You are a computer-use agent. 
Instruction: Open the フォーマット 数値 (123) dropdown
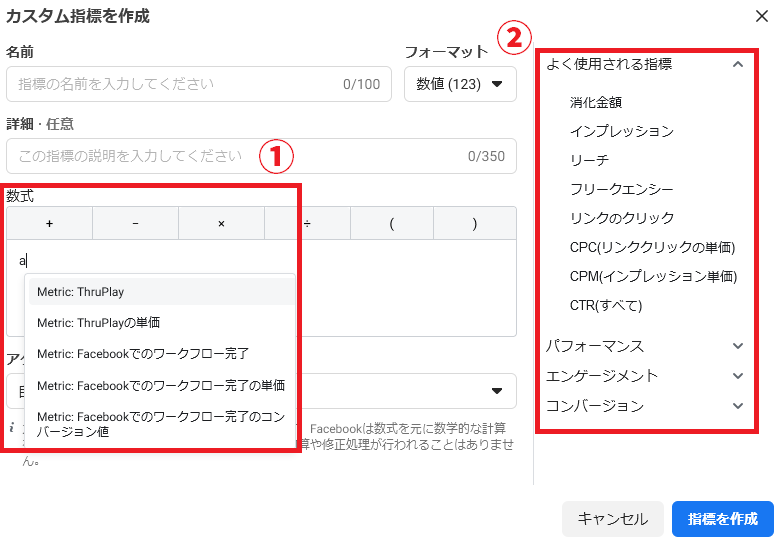tap(460, 84)
